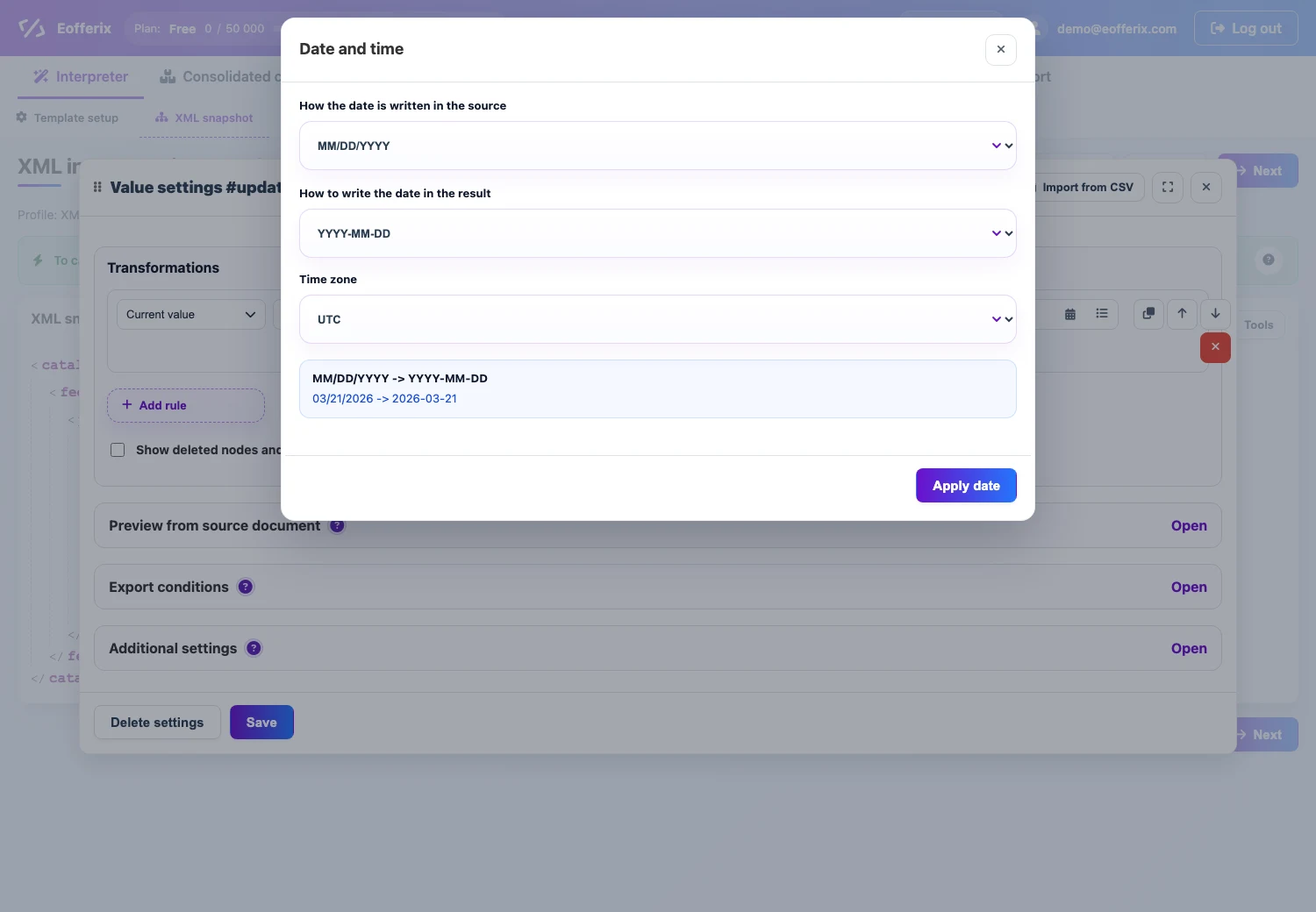Toggle fullscreen for Value settings panel
Image resolution: width=1316 pixels, height=912 pixels.
(x=1168, y=187)
